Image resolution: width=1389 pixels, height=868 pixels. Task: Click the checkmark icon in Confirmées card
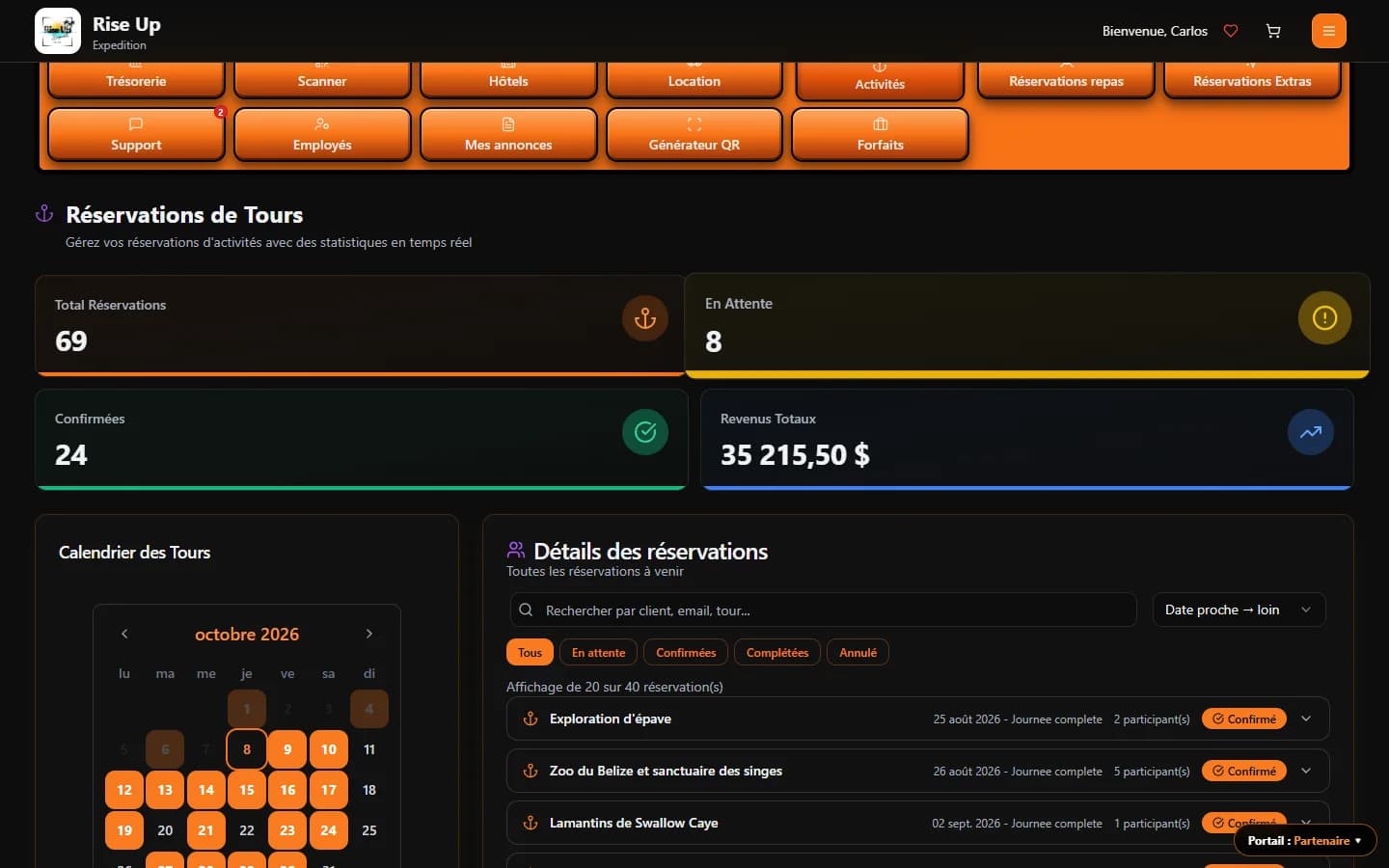pyautogui.click(x=645, y=432)
